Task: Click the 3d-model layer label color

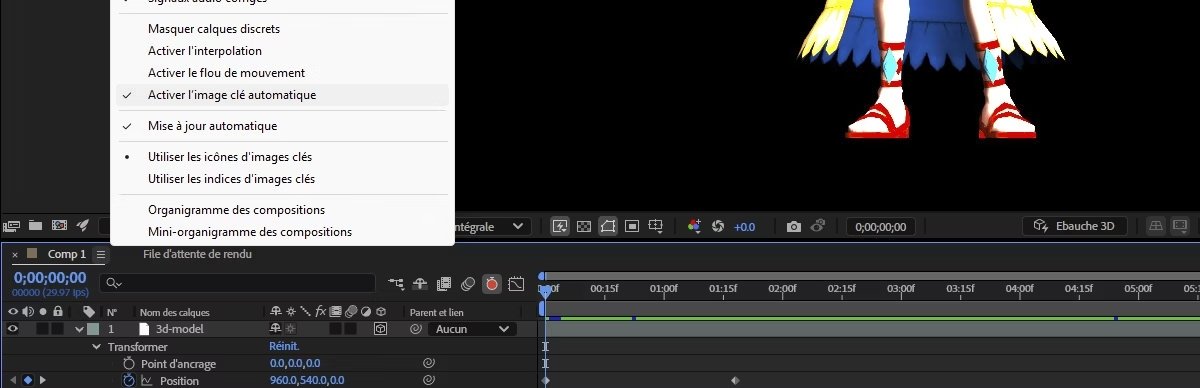Action: (x=93, y=328)
